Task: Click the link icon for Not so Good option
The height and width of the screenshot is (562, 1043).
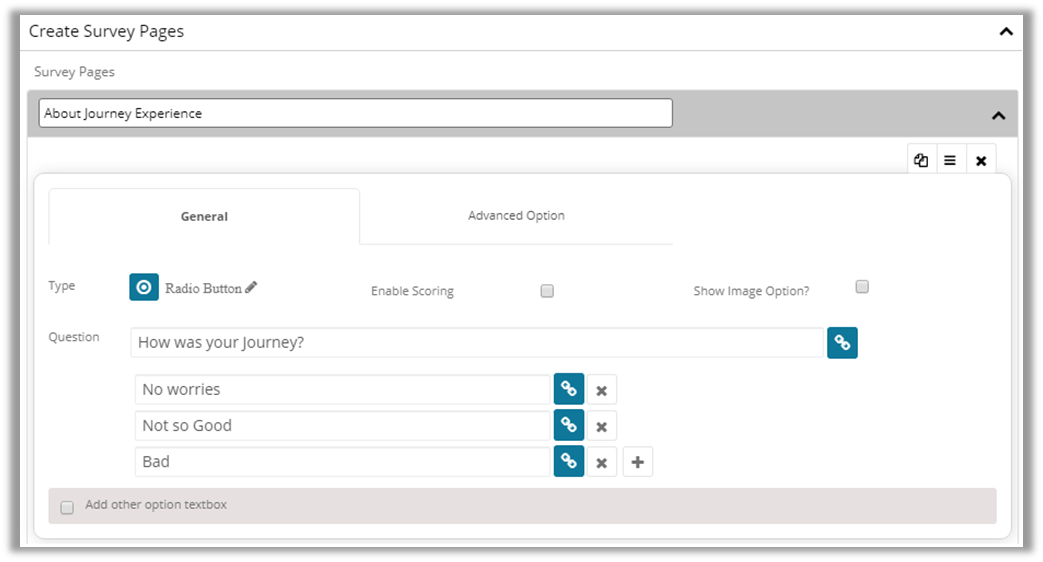Action: (x=569, y=426)
